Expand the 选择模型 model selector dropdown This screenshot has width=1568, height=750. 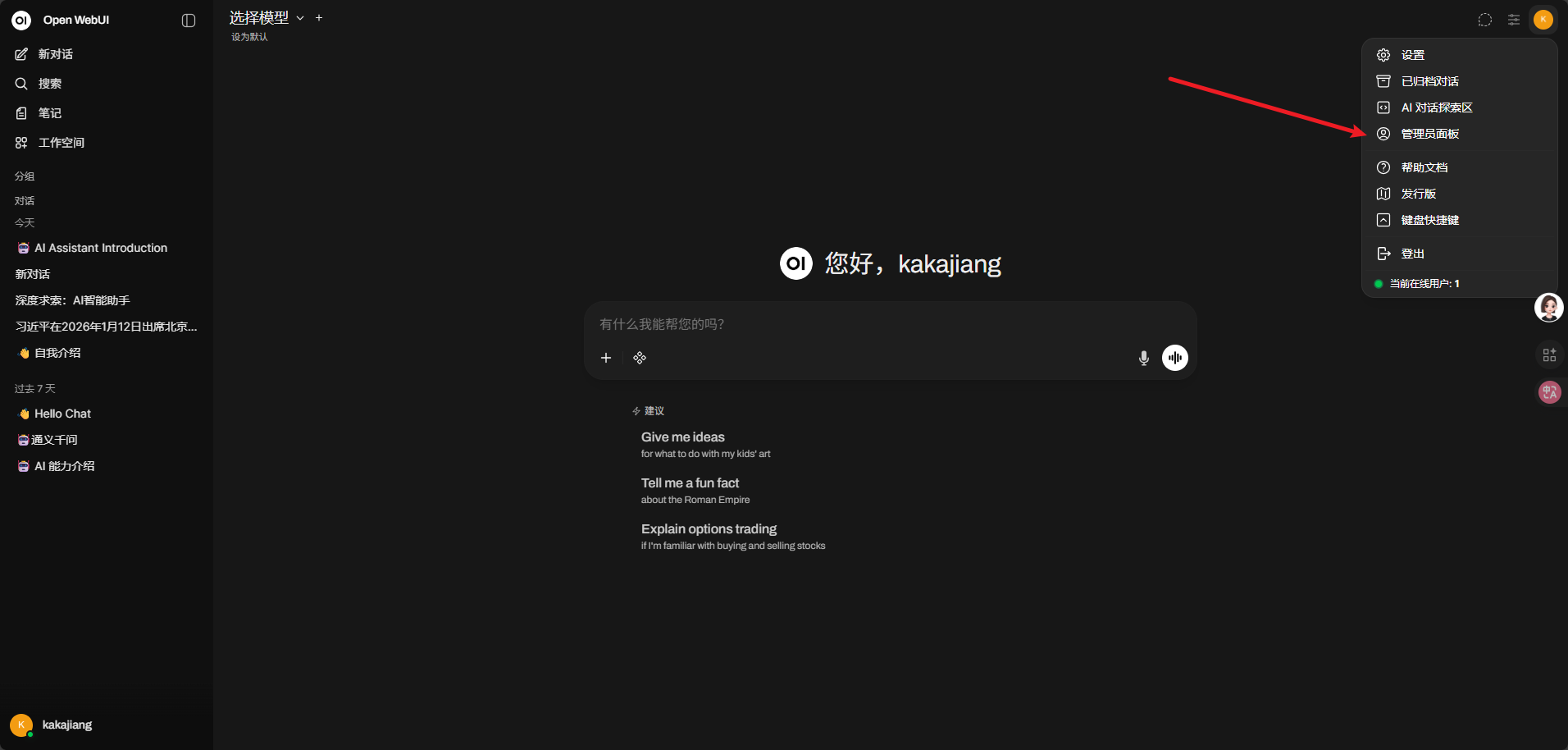pyautogui.click(x=260, y=17)
